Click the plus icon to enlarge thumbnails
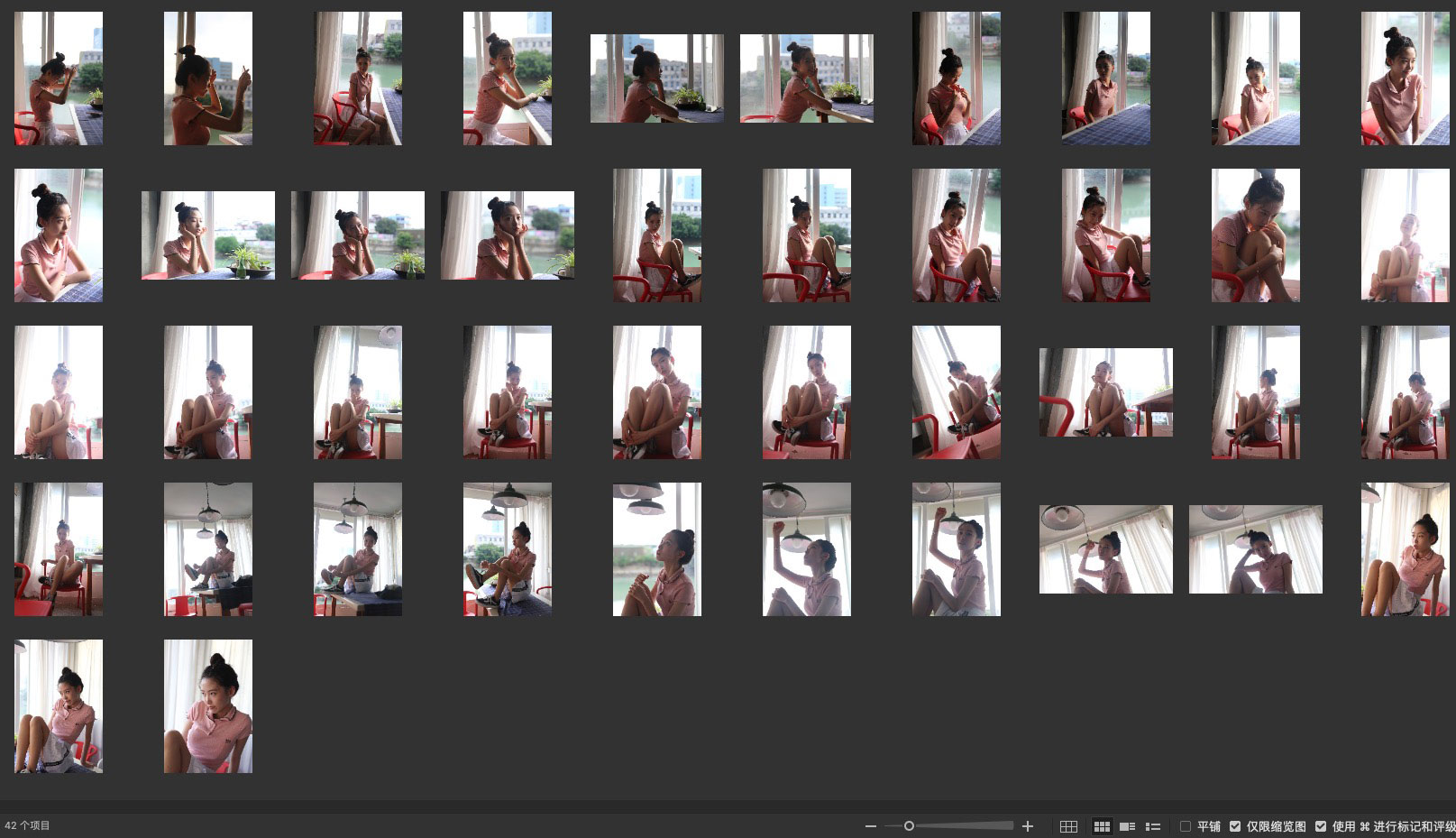The height and width of the screenshot is (838, 1456). (1027, 826)
